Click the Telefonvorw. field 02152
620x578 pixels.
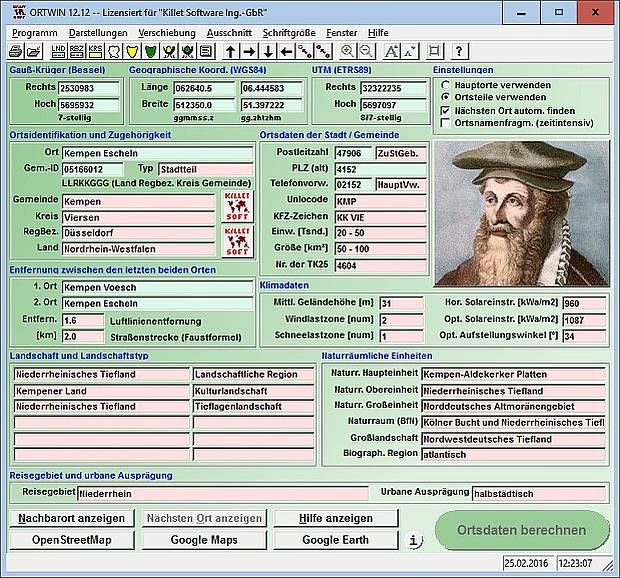[x=353, y=185]
